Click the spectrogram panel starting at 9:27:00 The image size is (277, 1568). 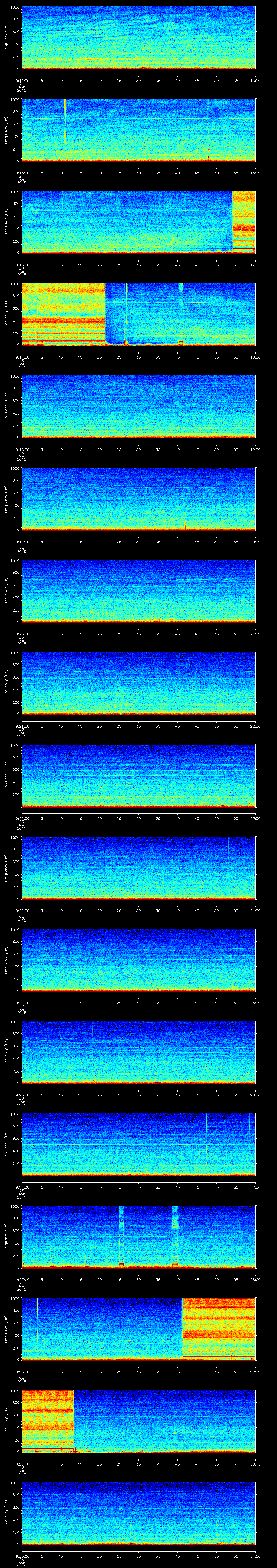coord(139,1237)
